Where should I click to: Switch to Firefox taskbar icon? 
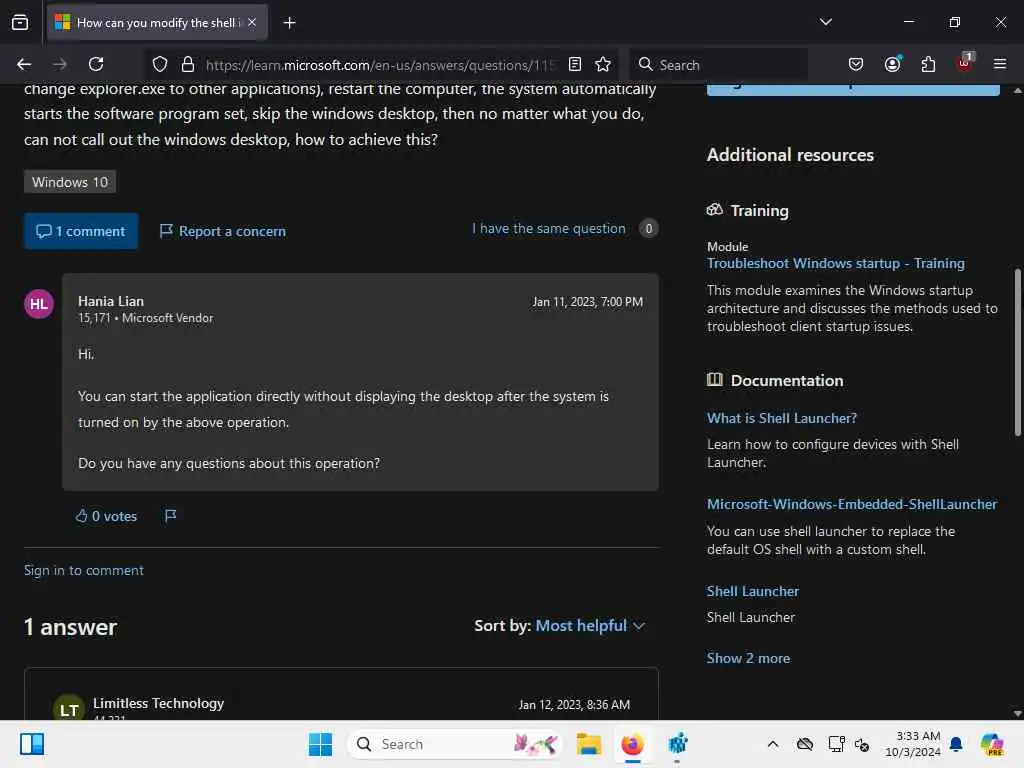pos(632,744)
